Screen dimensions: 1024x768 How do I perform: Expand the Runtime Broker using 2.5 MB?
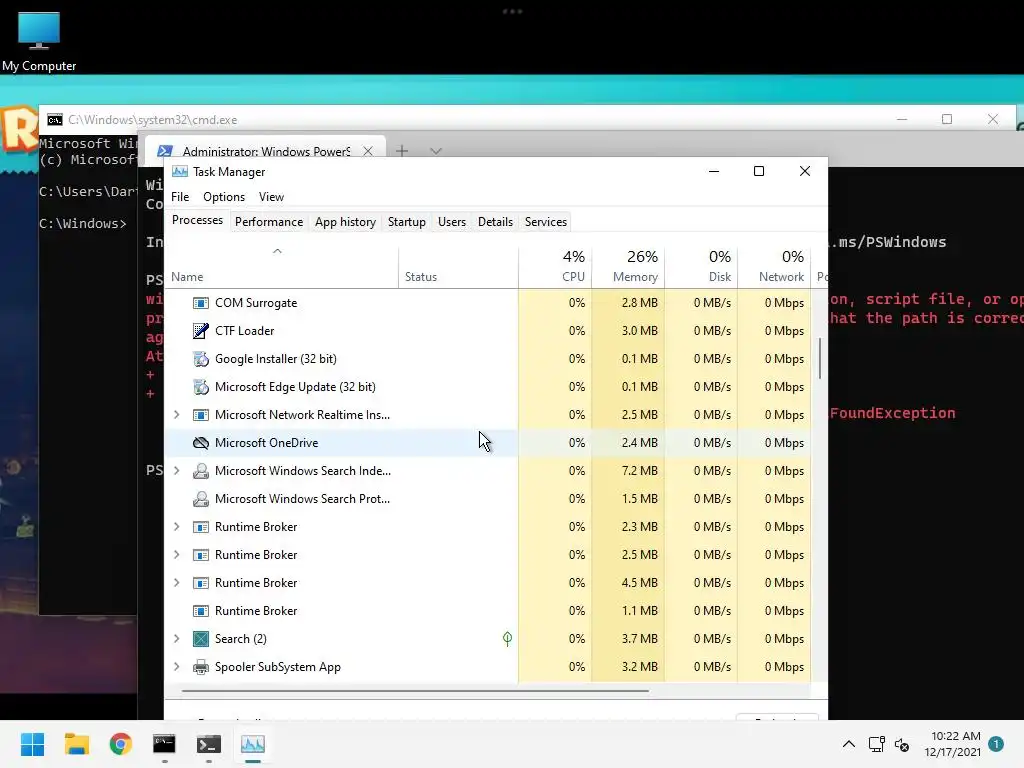[176, 555]
